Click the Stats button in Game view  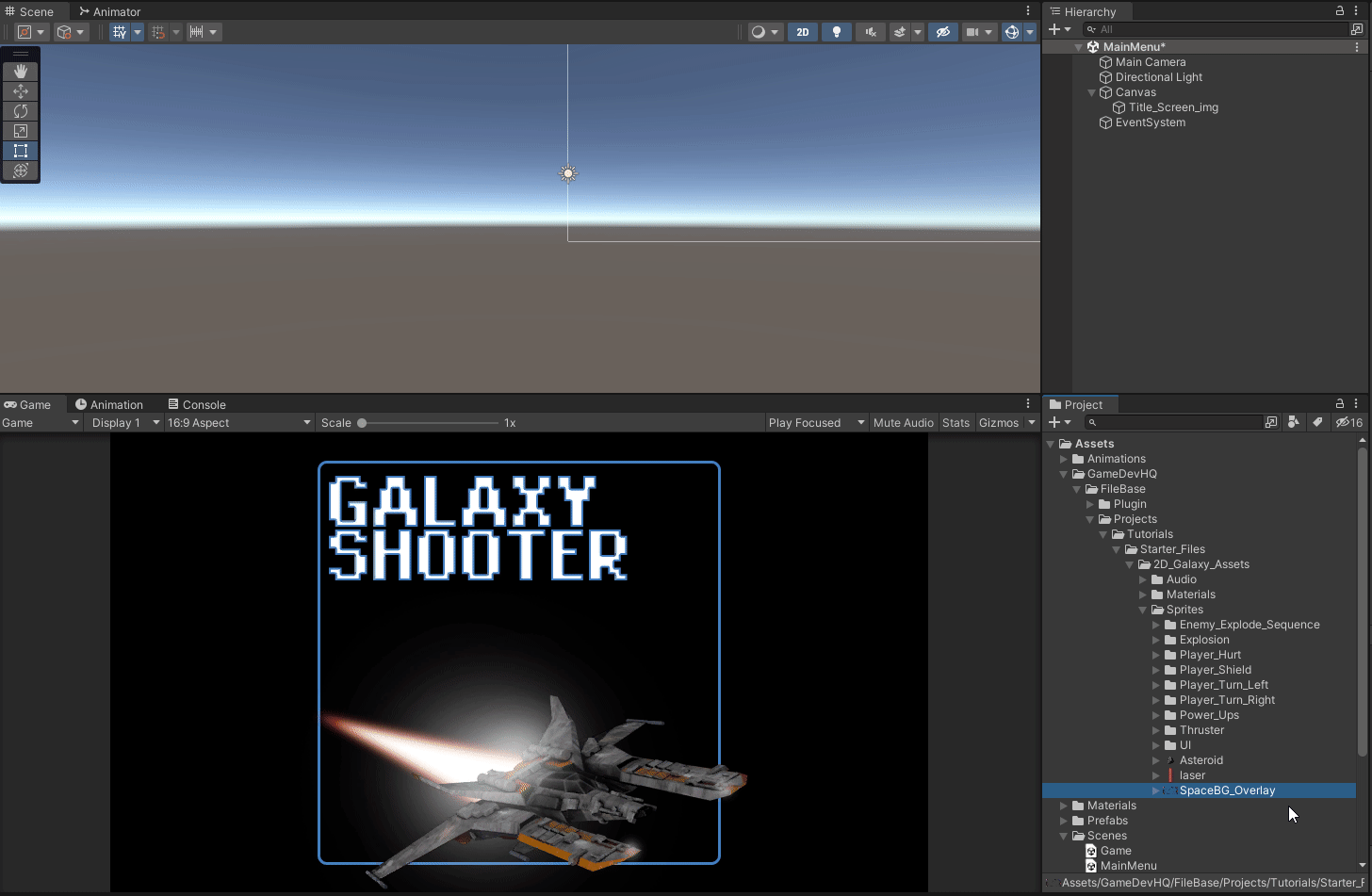955,423
